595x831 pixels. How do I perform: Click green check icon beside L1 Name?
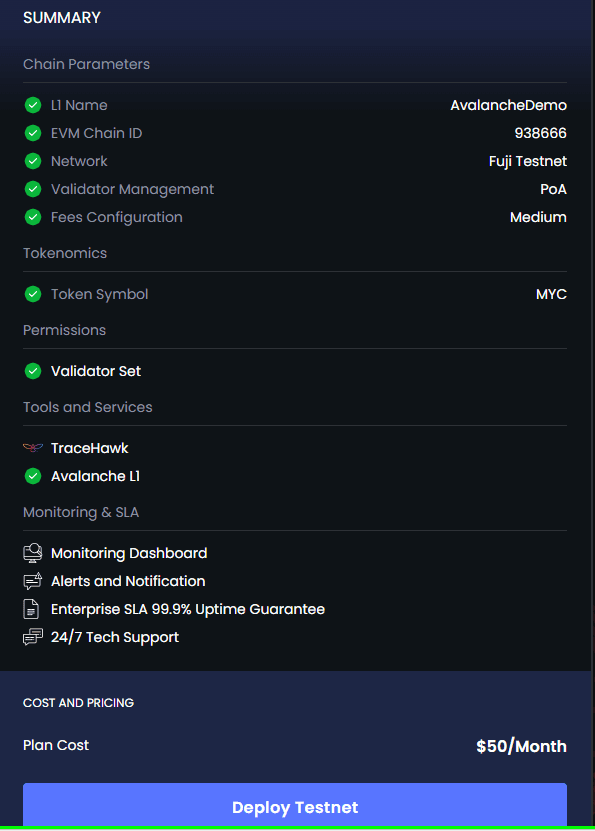(33, 105)
